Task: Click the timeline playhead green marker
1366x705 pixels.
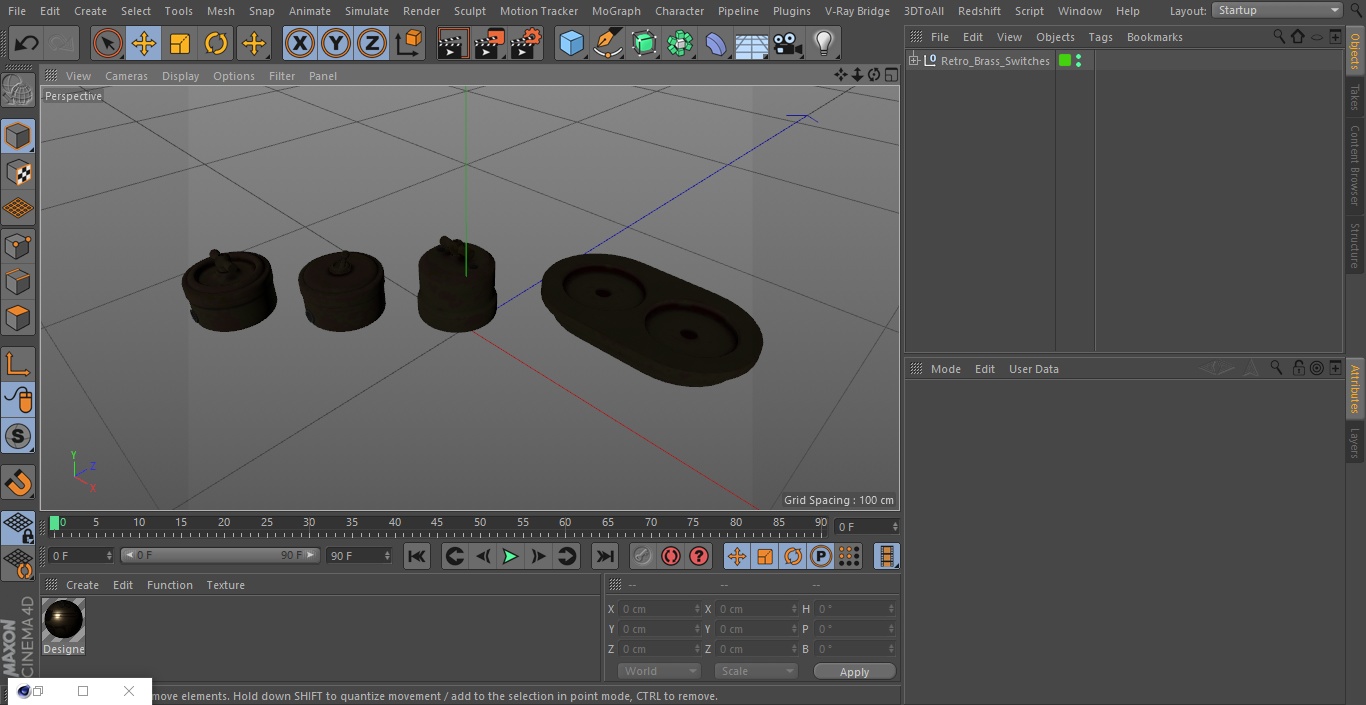Action: [55, 523]
